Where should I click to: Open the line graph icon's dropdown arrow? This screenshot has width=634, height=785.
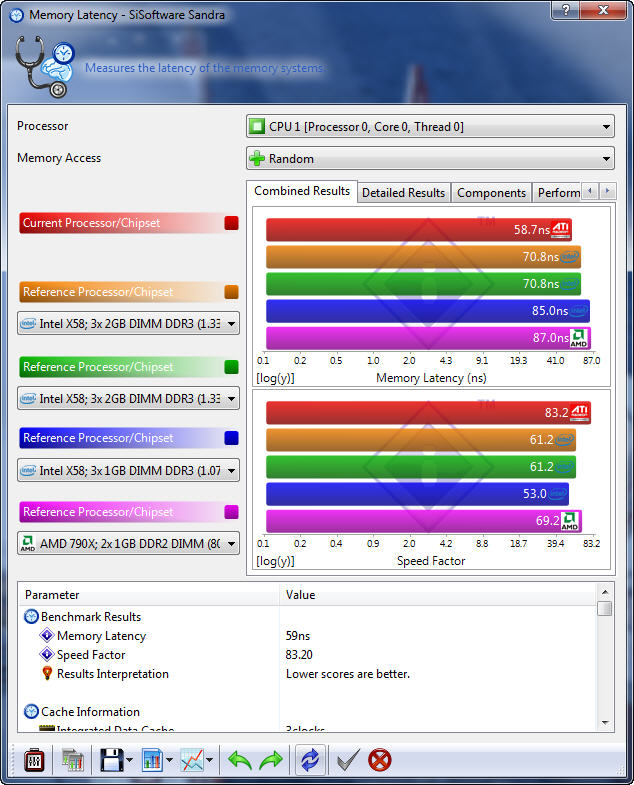tap(209, 760)
